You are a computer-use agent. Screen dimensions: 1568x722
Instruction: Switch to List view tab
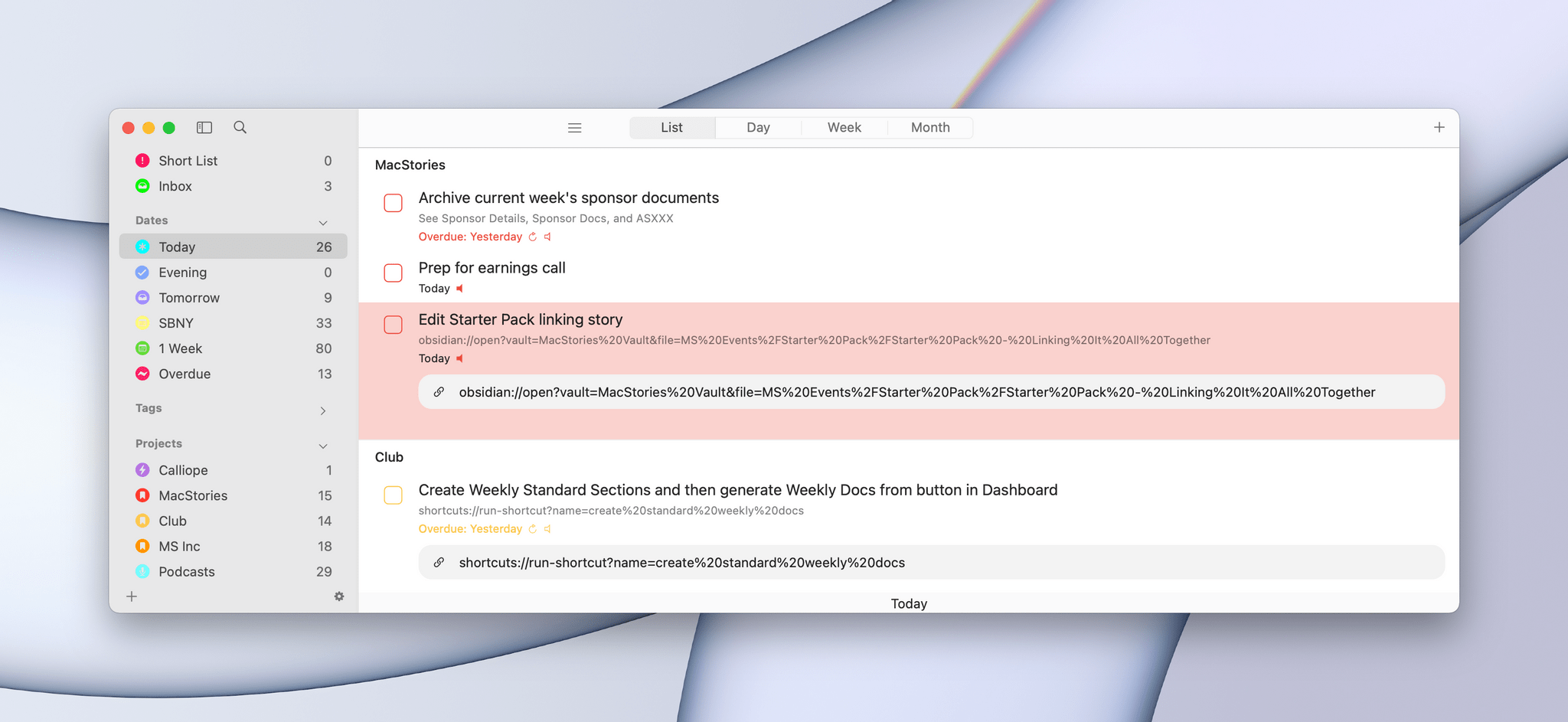click(x=672, y=128)
